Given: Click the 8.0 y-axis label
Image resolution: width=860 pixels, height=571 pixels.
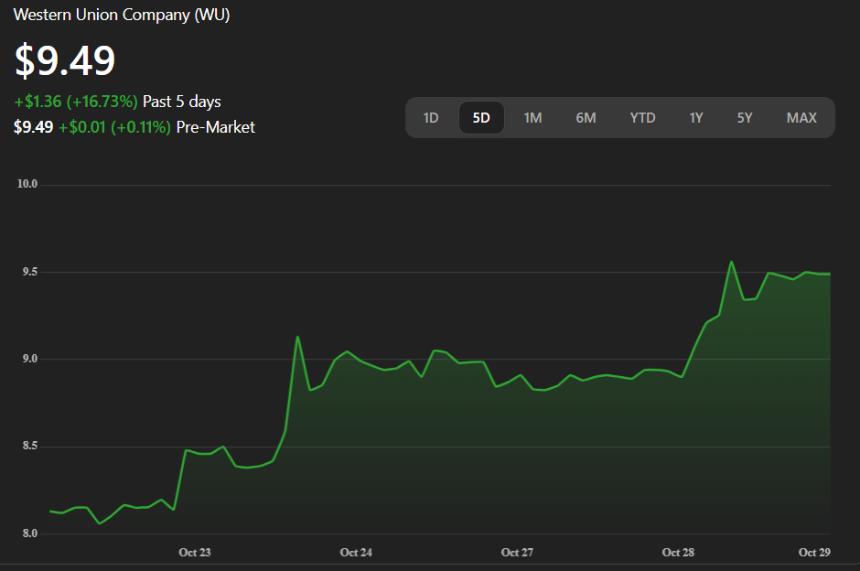Looking at the screenshot, I should [x=27, y=533].
